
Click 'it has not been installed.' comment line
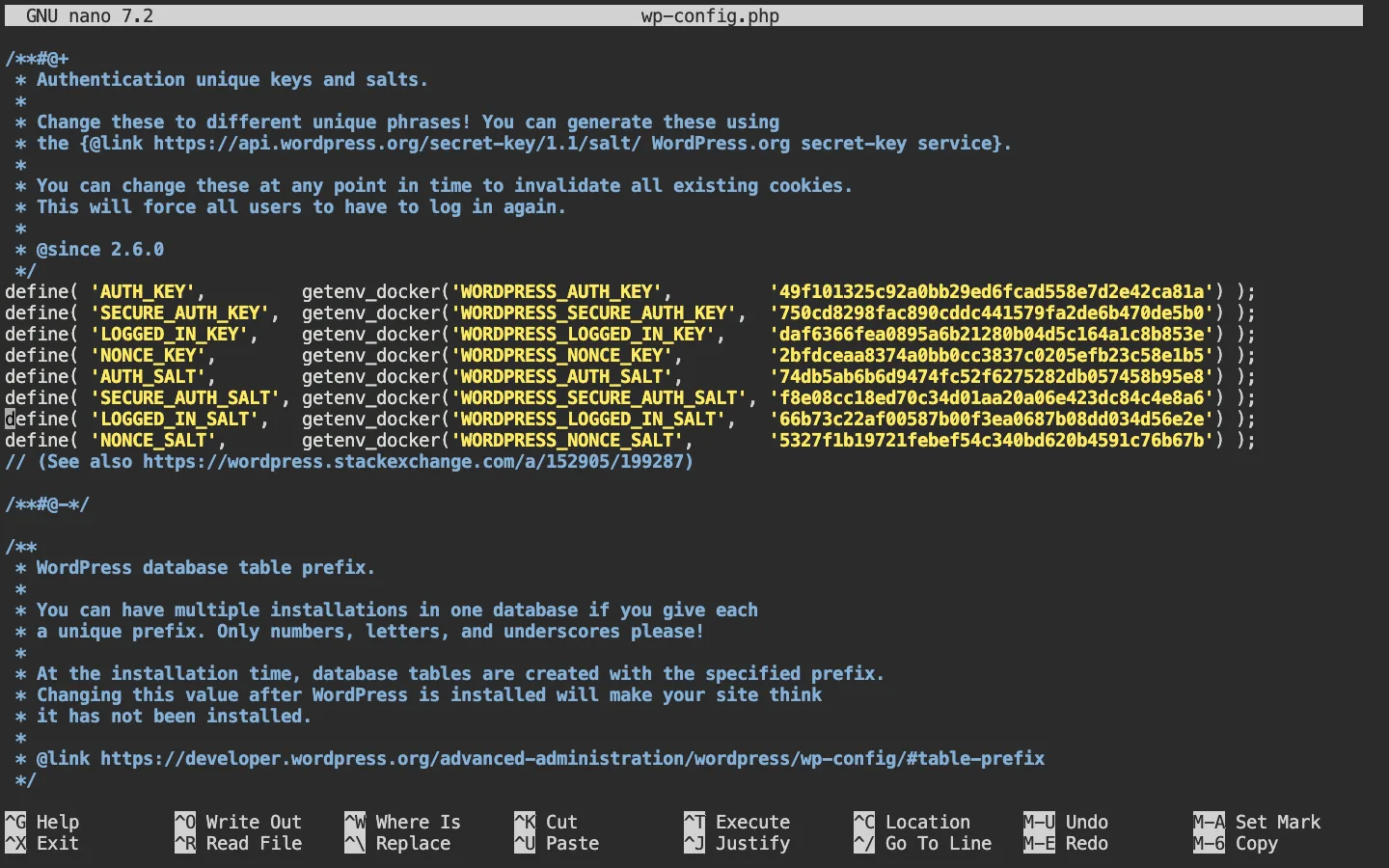[x=175, y=716]
